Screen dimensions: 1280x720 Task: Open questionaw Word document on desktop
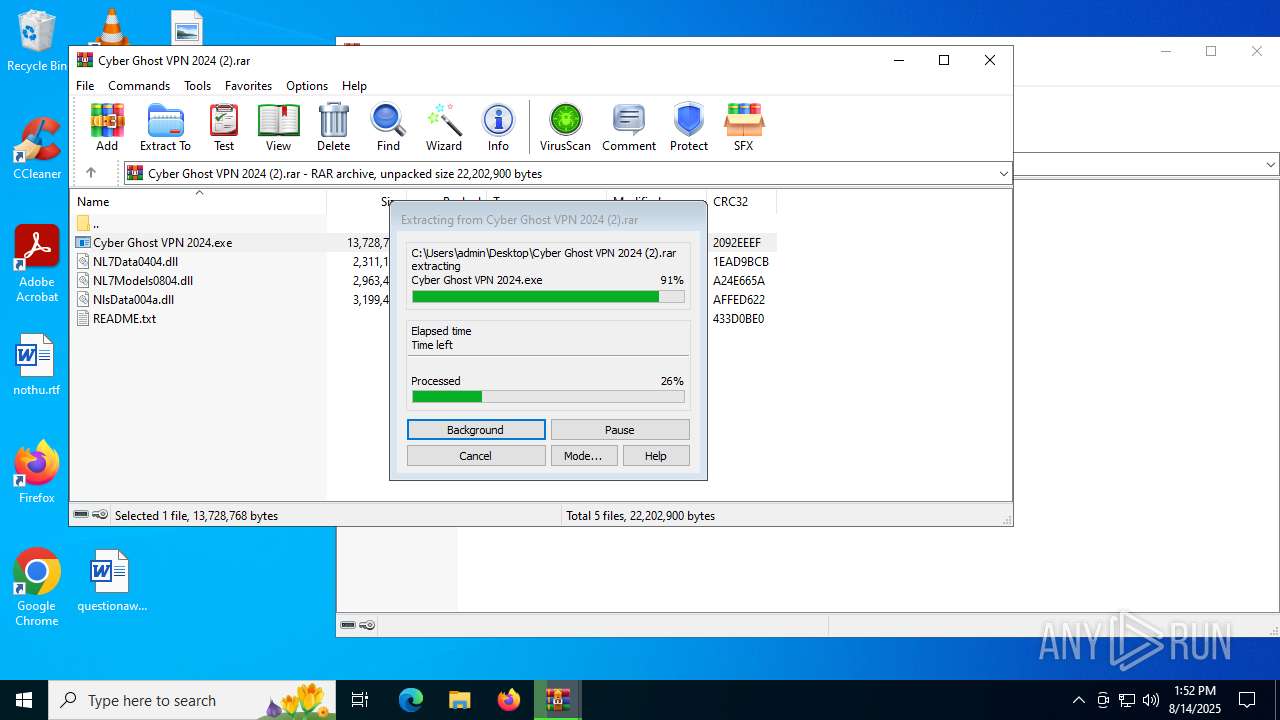(x=111, y=580)
